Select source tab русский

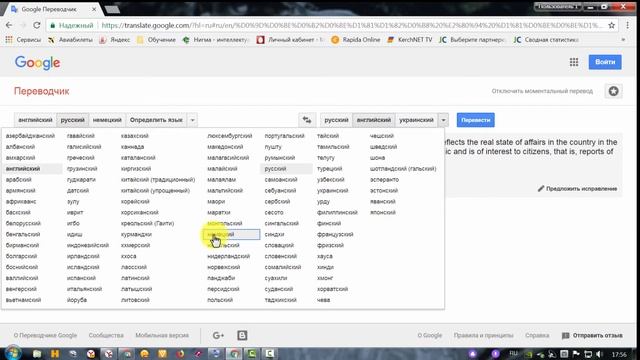[x=73, y=120]
